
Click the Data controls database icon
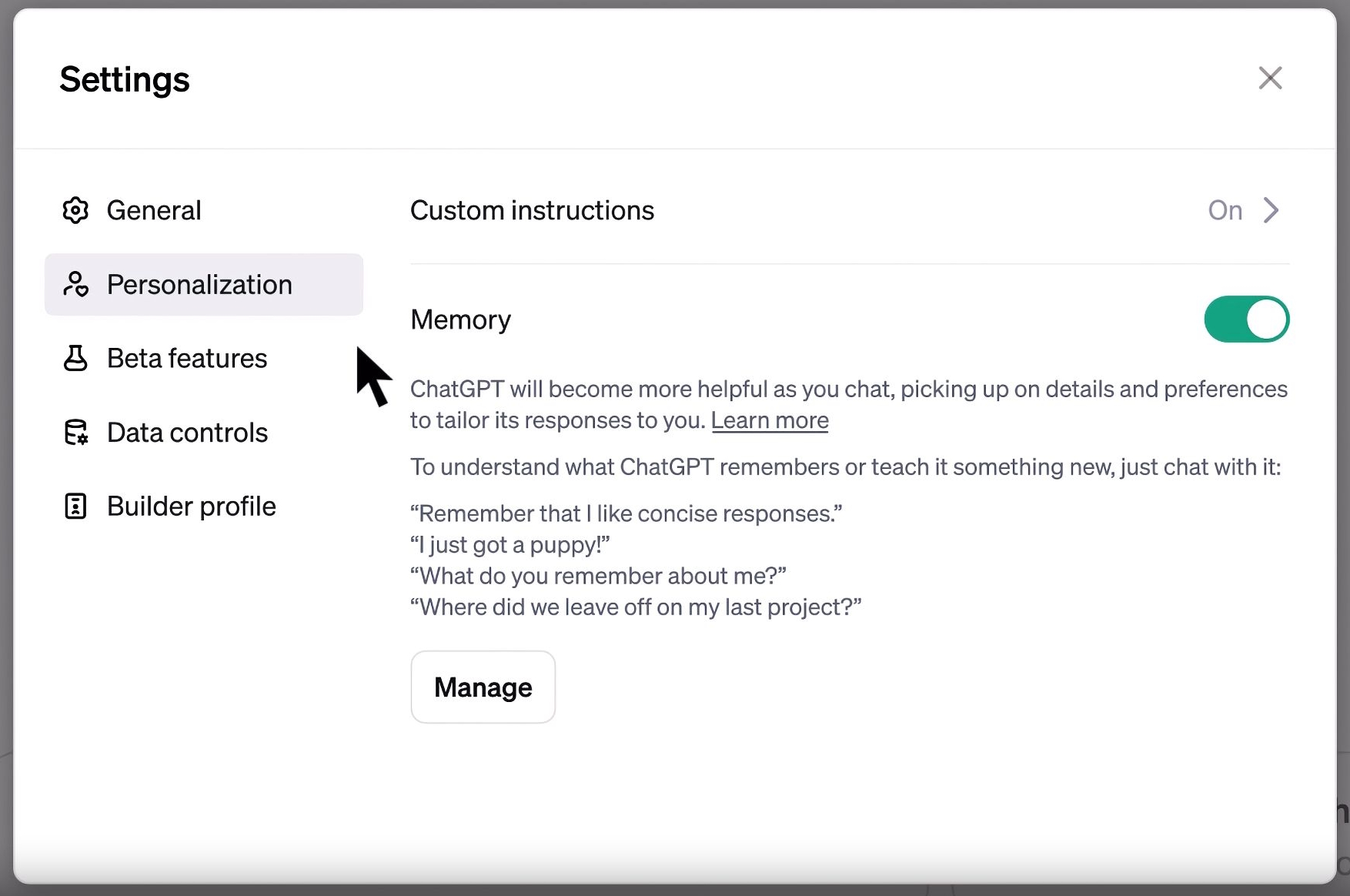click(75, 432)
